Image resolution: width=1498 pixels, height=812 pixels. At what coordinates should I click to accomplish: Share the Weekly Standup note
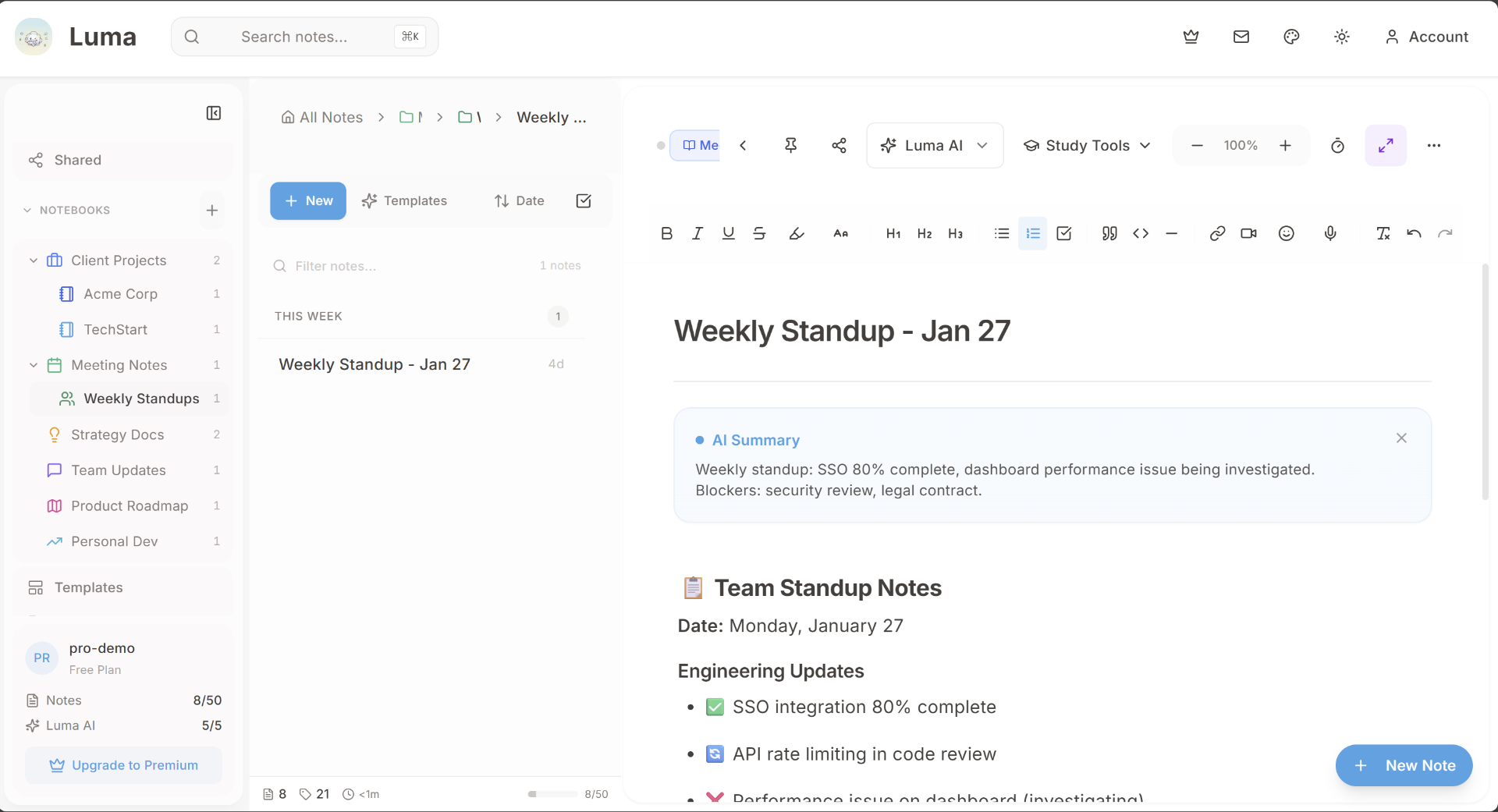click(x=839, y=145)
